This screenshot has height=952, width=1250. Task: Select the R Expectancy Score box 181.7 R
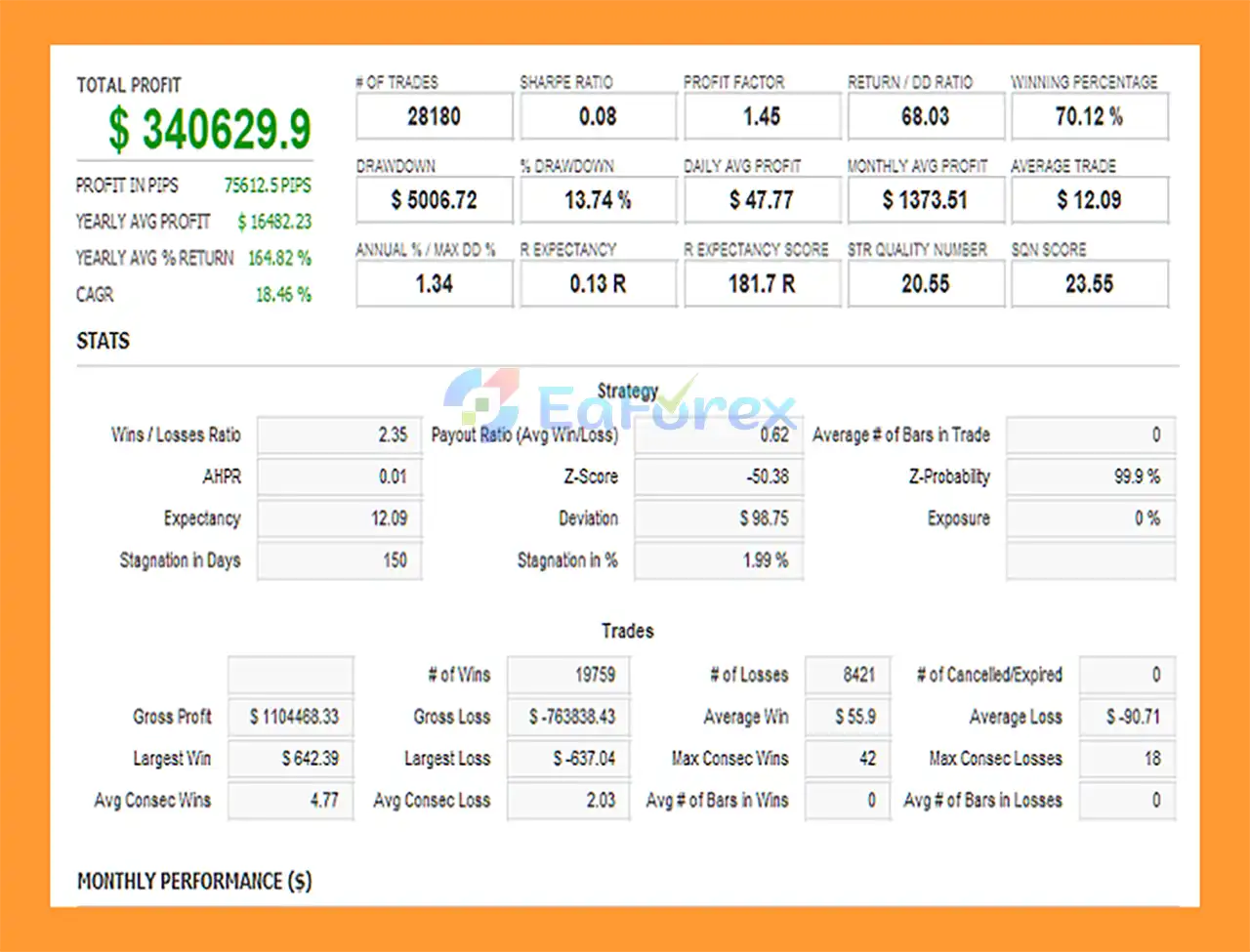[x=762, y=284]
